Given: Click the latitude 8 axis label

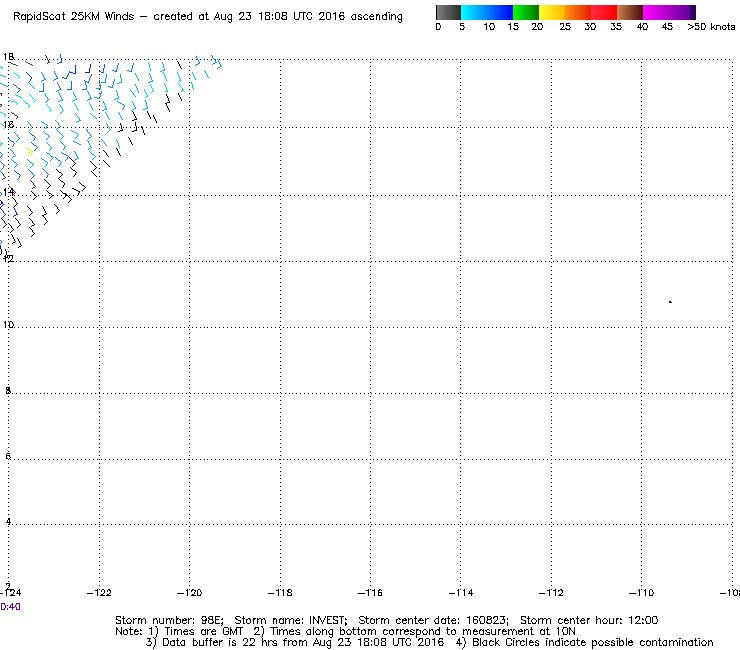Looking at the screenshot, I should [8, 390].
